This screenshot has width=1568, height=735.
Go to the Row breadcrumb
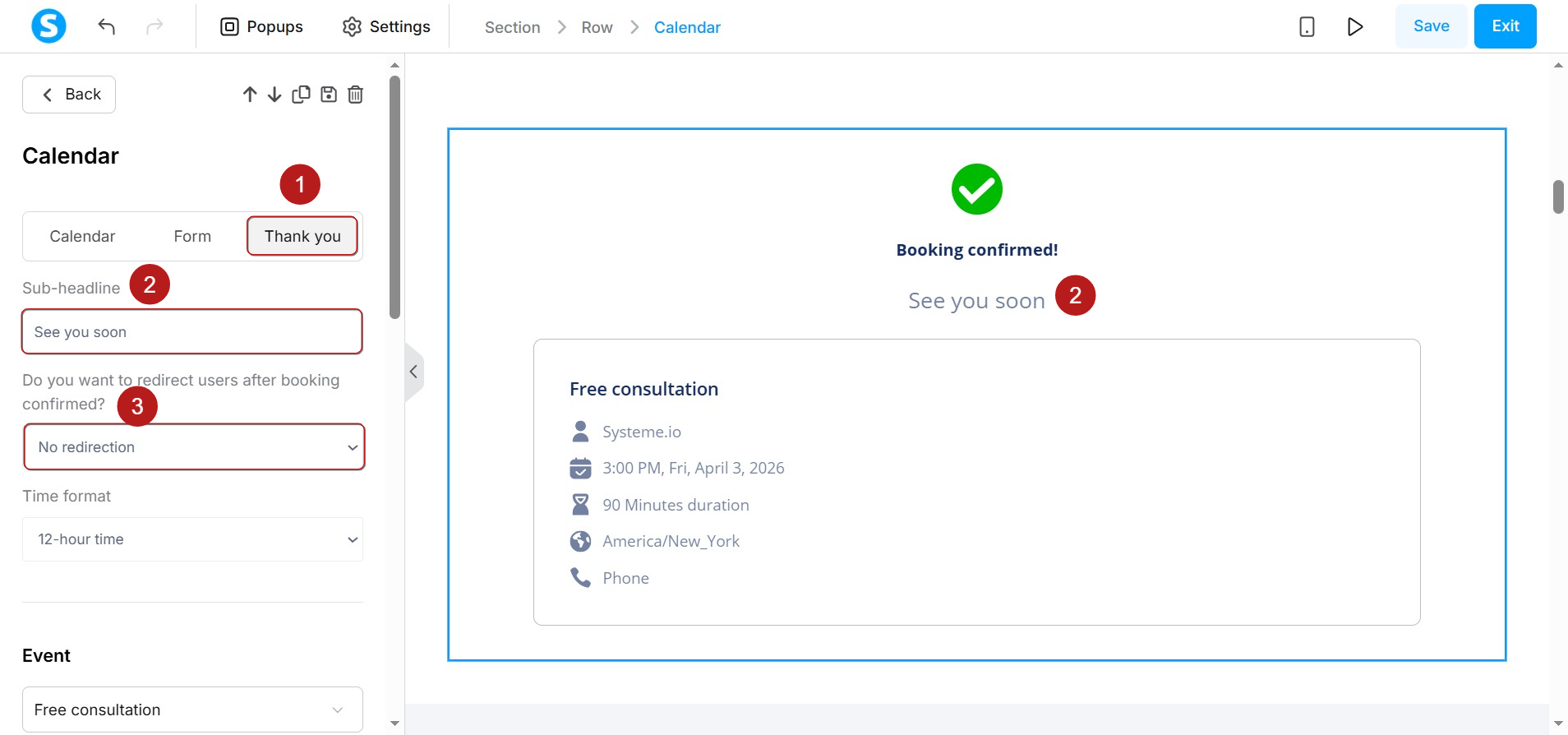click(x=597, y=27)
